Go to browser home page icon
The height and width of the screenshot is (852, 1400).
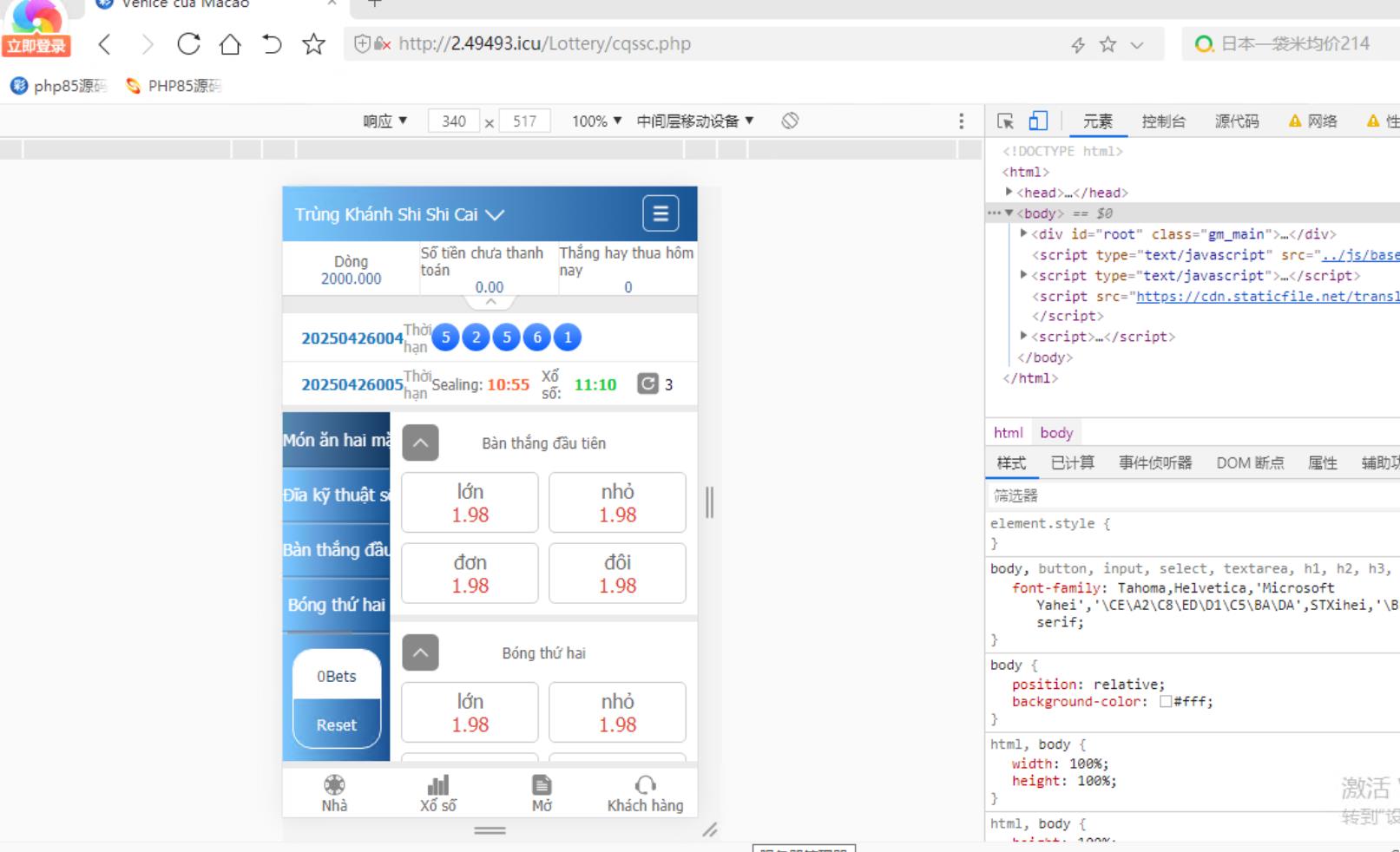[230, 44]
